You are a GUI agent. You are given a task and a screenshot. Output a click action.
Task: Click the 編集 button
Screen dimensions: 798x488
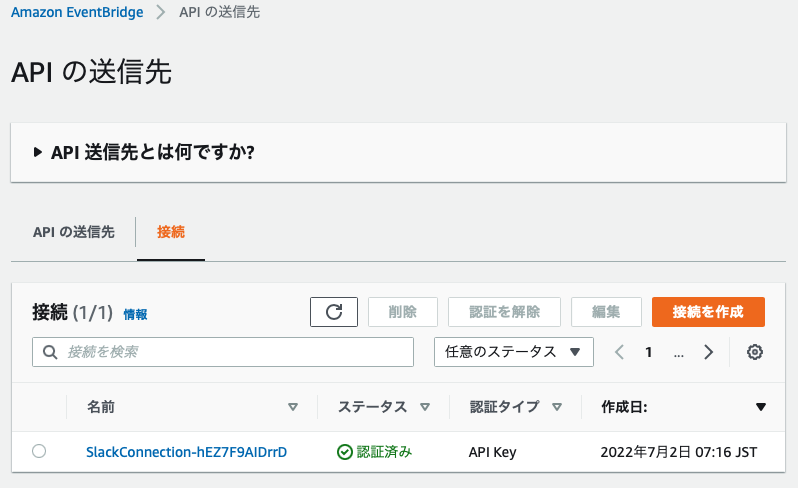[x=606, y=312]
